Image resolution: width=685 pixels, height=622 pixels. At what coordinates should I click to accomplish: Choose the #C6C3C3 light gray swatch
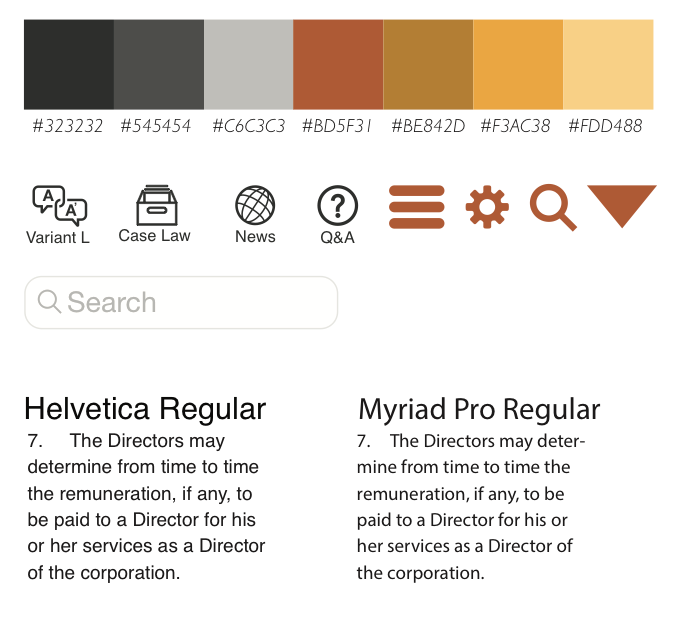249,64
